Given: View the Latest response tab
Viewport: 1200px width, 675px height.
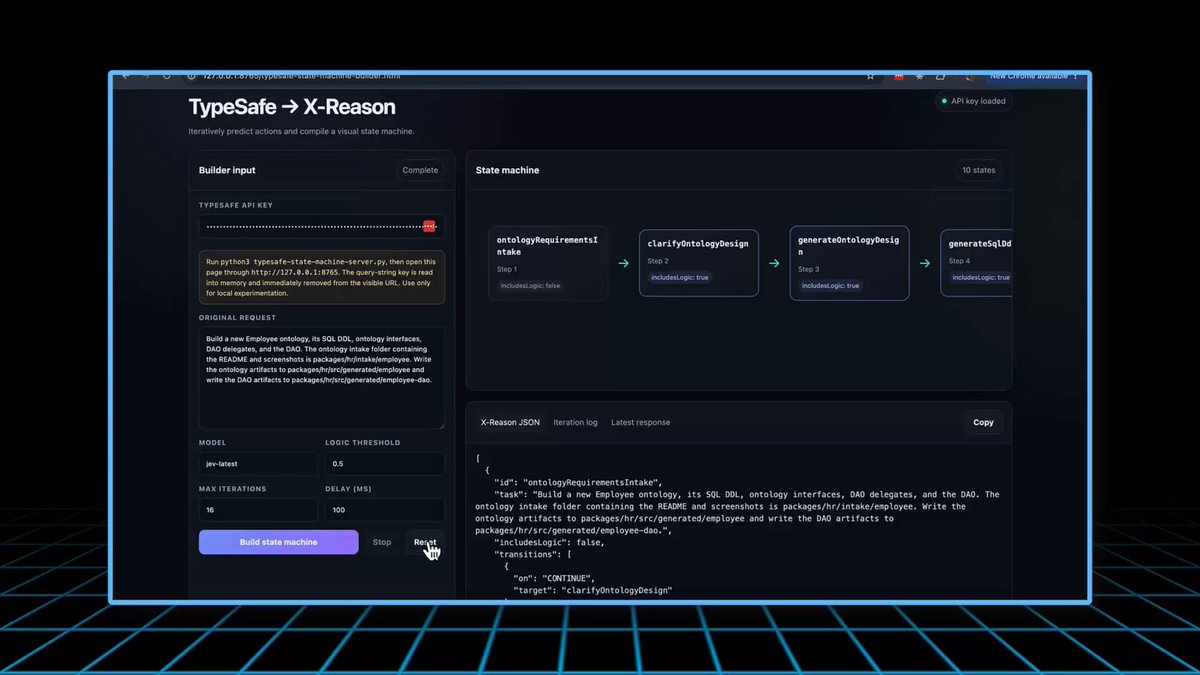Looking at the screenshot, I should 641,422.
